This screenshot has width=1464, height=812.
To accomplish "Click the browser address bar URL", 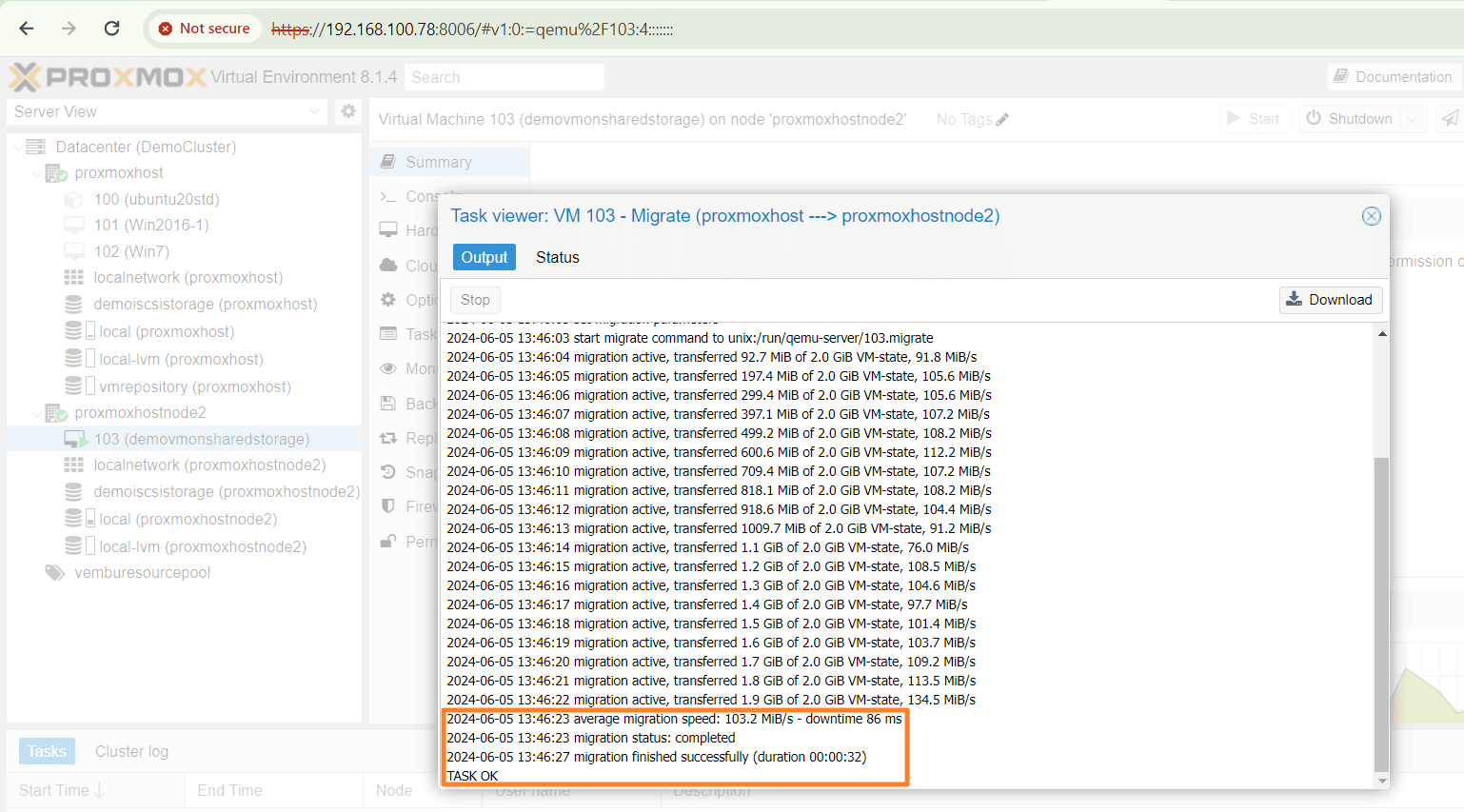I will tap(472, 30).
